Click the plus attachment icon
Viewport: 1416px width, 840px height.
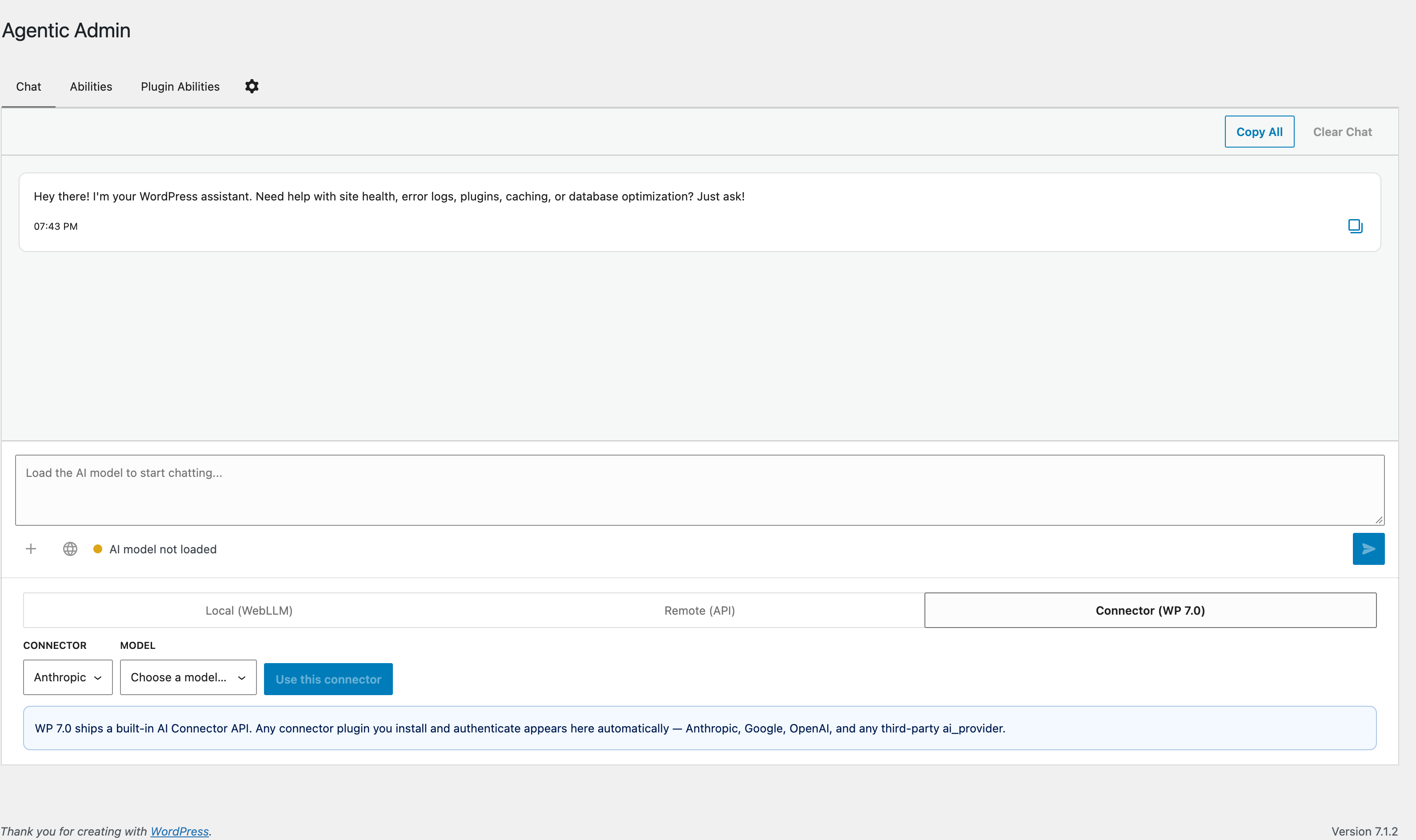(31, 548)
